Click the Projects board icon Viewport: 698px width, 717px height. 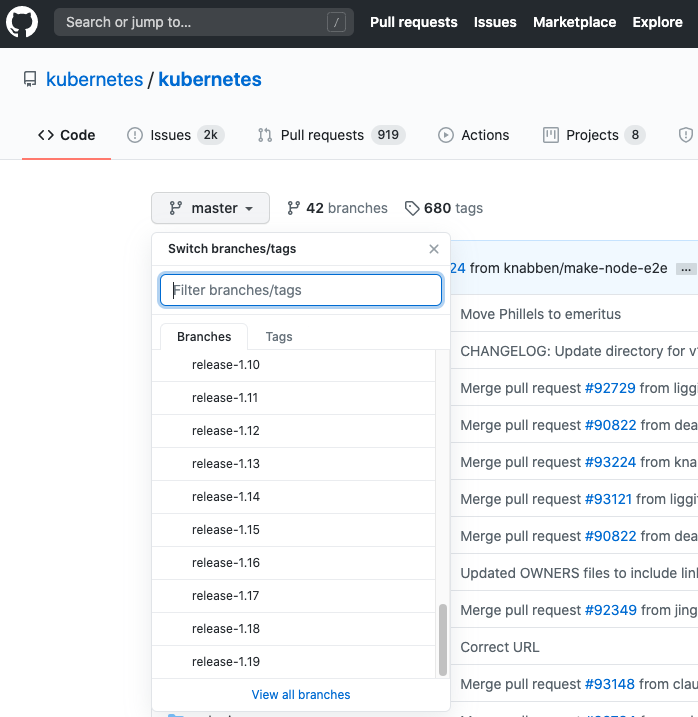point(551,135)
